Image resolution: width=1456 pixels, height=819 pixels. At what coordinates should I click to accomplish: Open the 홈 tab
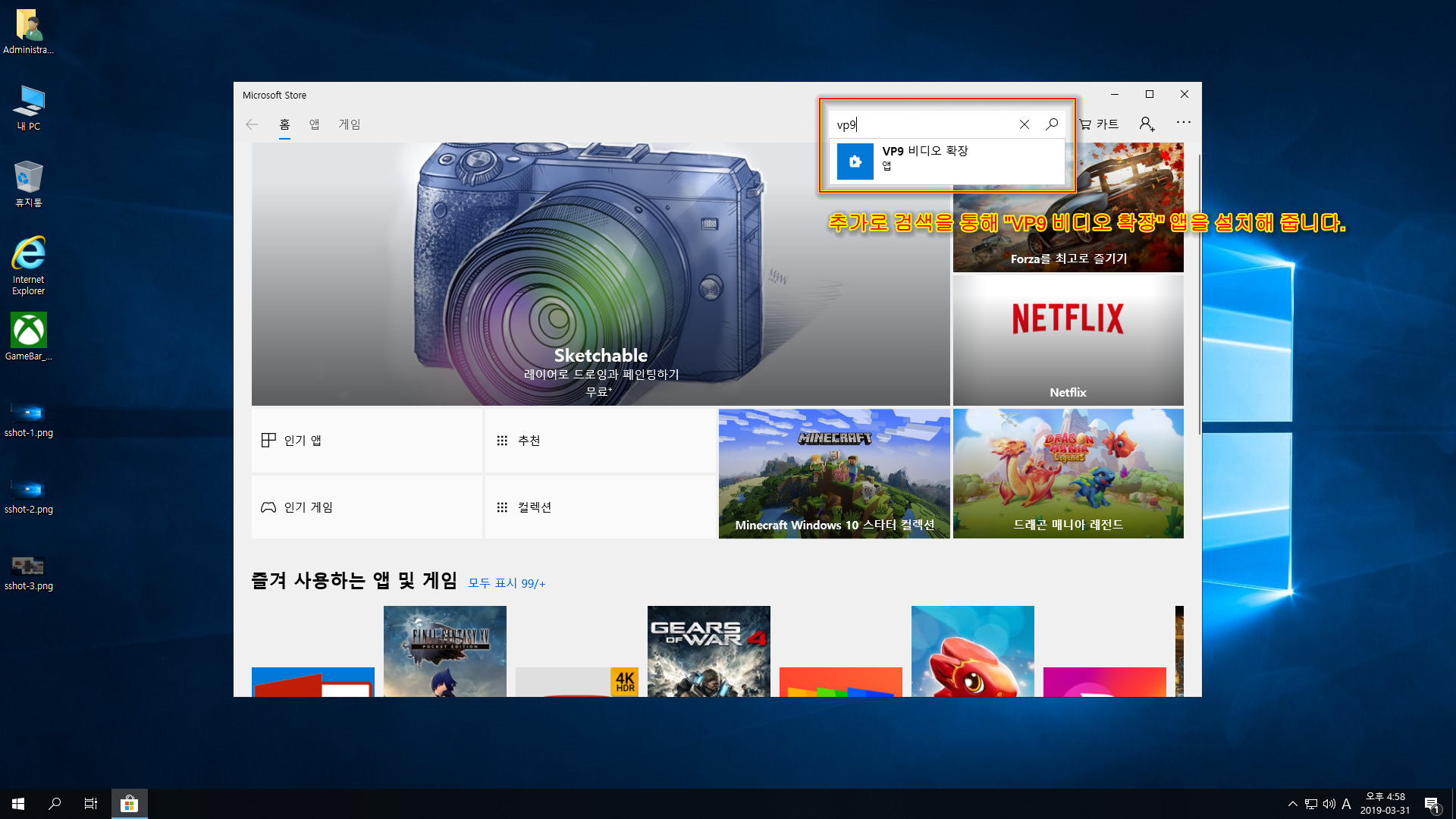click(x=284, y=124)
